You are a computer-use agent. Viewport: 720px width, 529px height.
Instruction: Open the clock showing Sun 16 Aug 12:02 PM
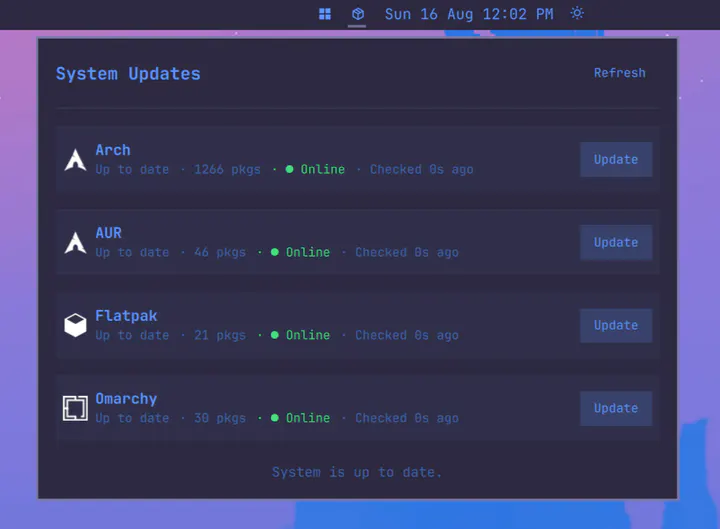469,14
